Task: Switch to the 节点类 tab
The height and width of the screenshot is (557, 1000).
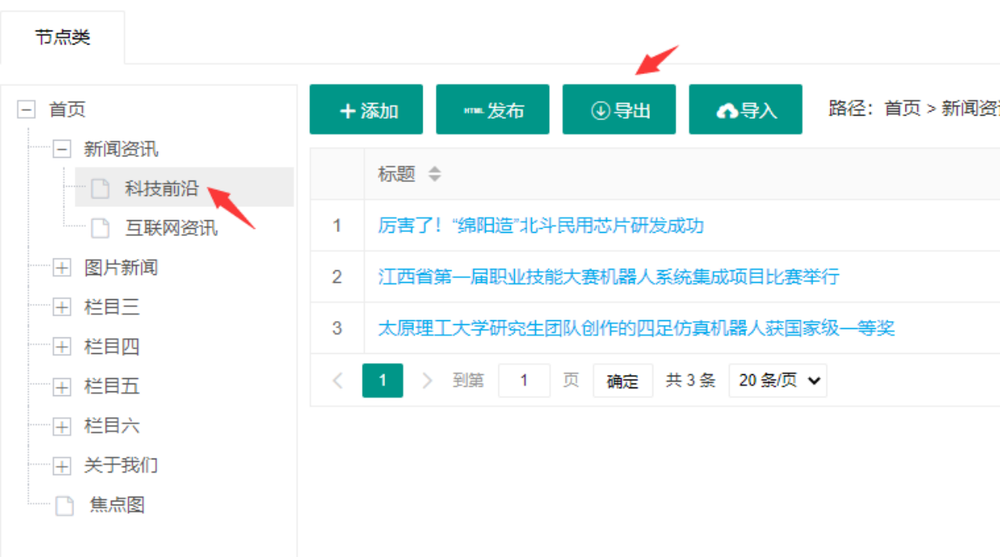Action: click(x=62, y=37)
